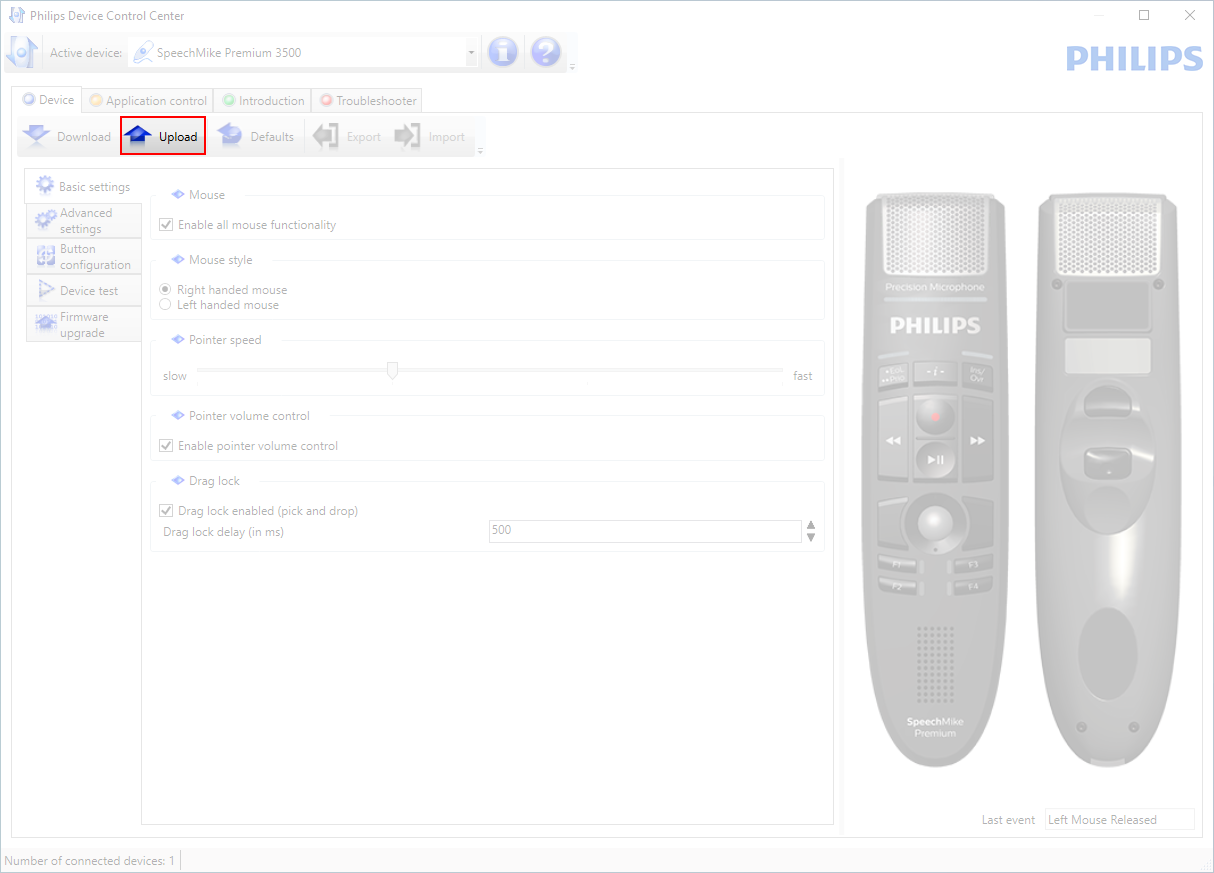Click the -i- button on the device image

point(936,373)
